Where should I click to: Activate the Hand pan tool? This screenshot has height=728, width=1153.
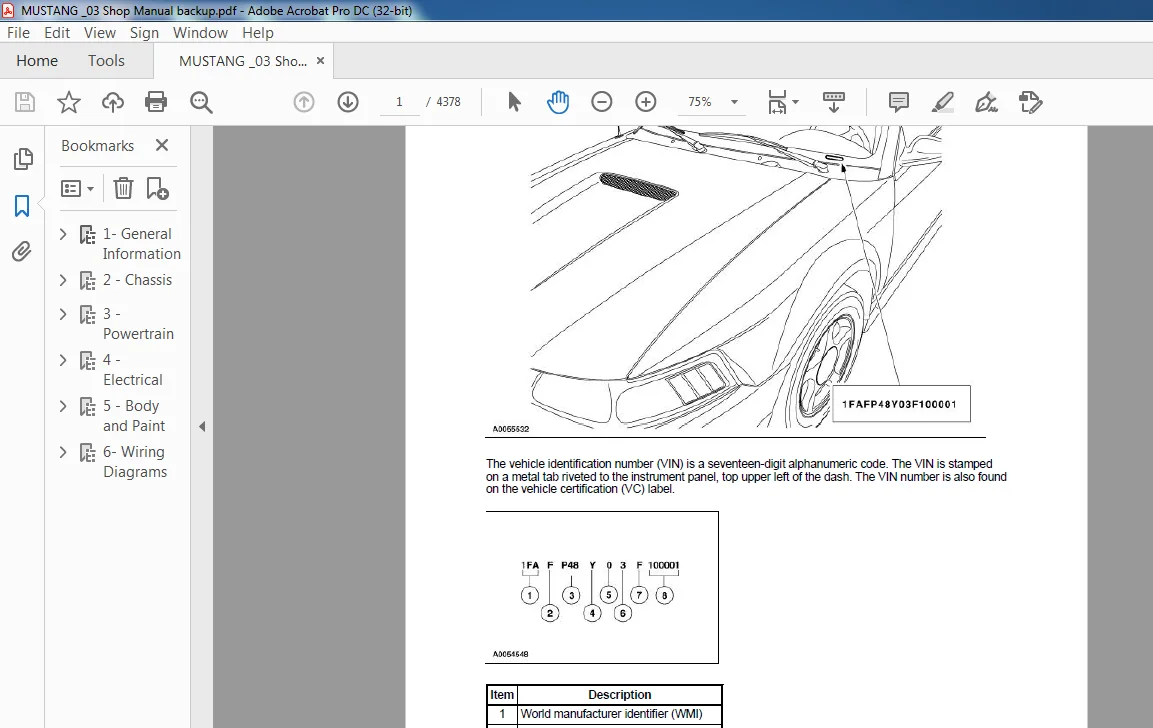coord(557,101)
